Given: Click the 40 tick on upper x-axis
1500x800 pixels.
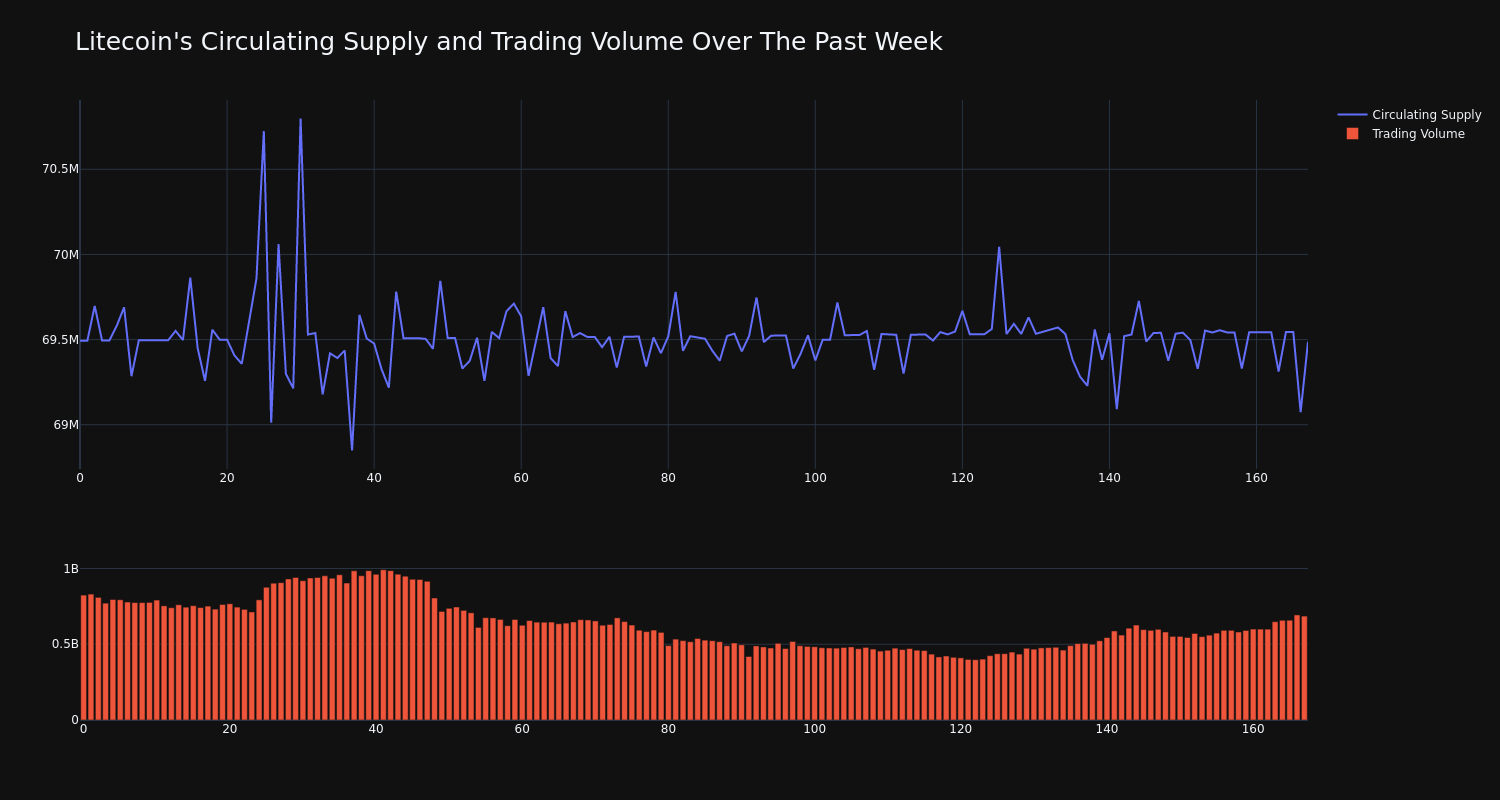Looking at the screenshot, I should coord(374,478).
